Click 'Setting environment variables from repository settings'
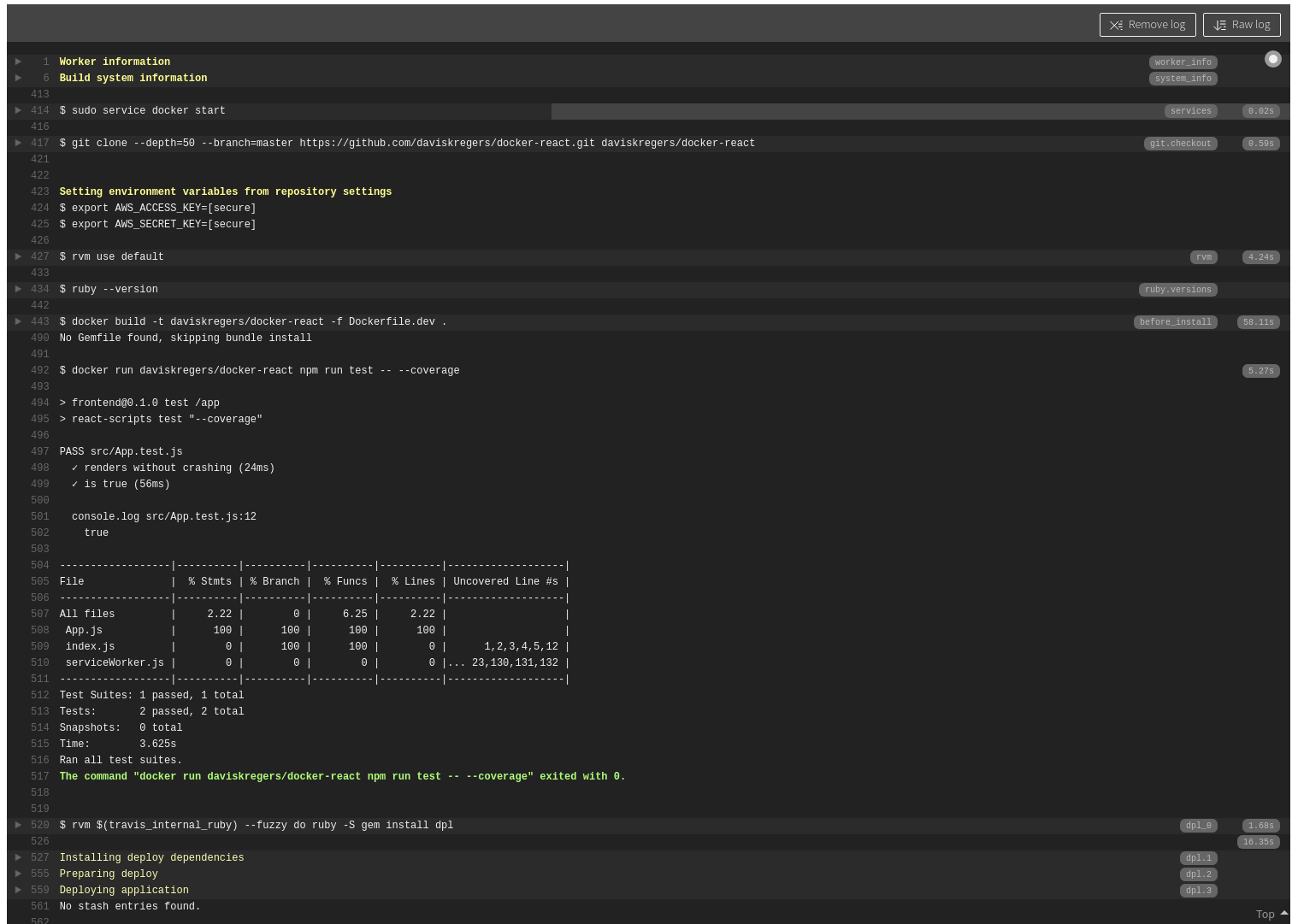This screenshot has height=924, width=1298. (226, 191)
